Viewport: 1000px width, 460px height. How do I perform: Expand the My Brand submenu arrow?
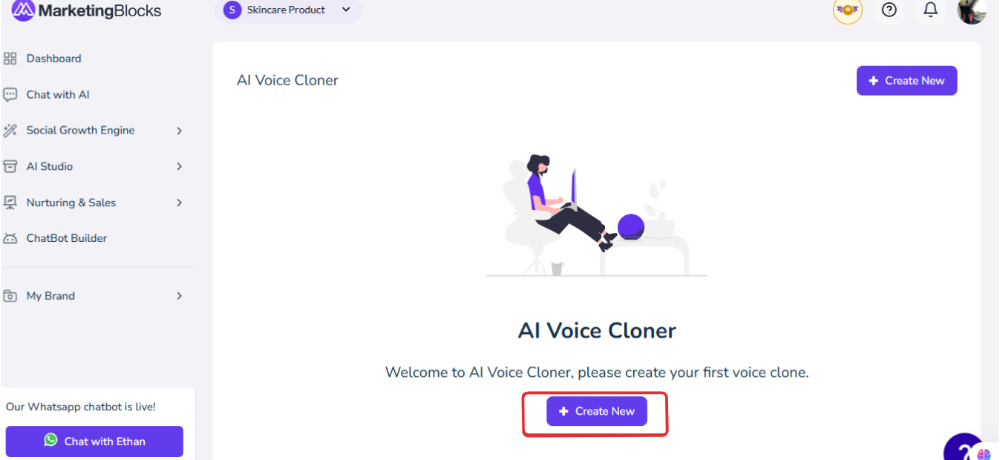click(x=179, y=296)
